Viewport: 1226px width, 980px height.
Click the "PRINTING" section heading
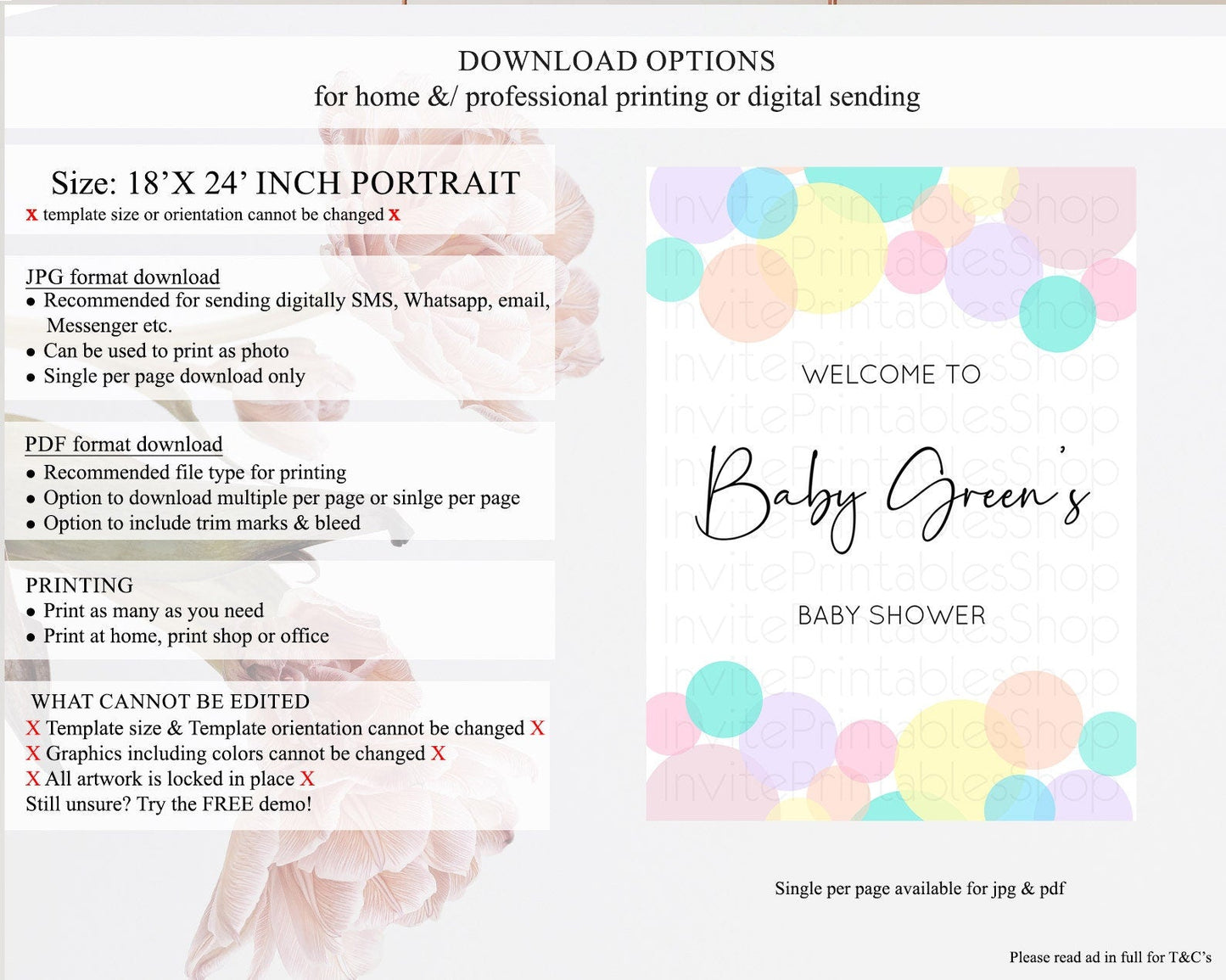pos(80,585)
